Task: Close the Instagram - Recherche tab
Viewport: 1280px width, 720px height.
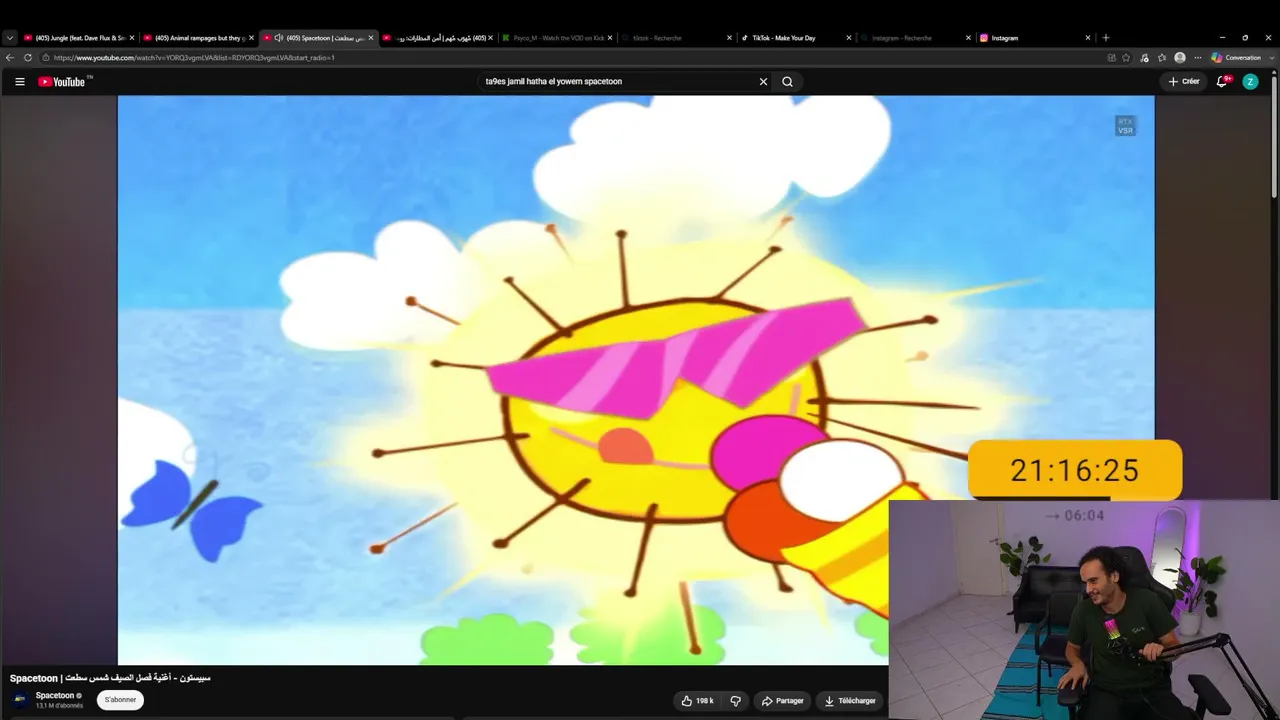Action: click(968, 38)
